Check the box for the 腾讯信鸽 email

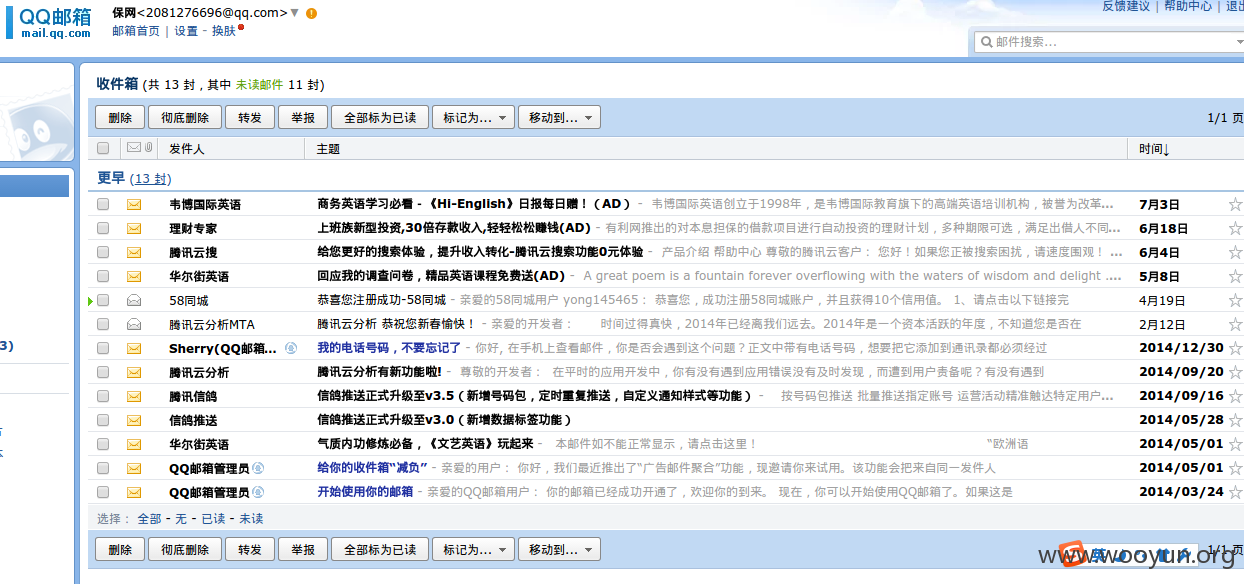[103, 396]
